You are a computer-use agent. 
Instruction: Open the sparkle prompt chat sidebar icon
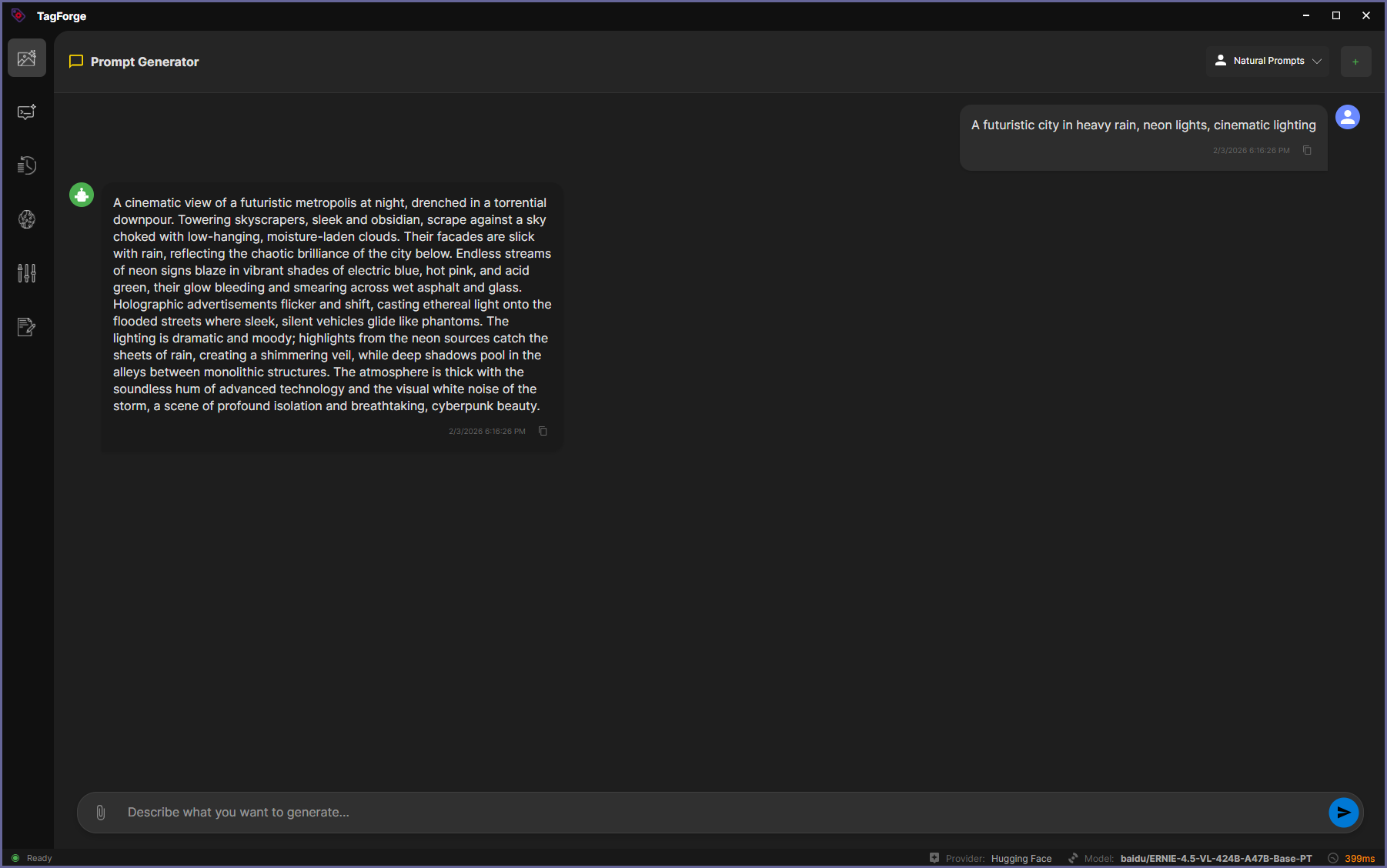tap(27, 112)
